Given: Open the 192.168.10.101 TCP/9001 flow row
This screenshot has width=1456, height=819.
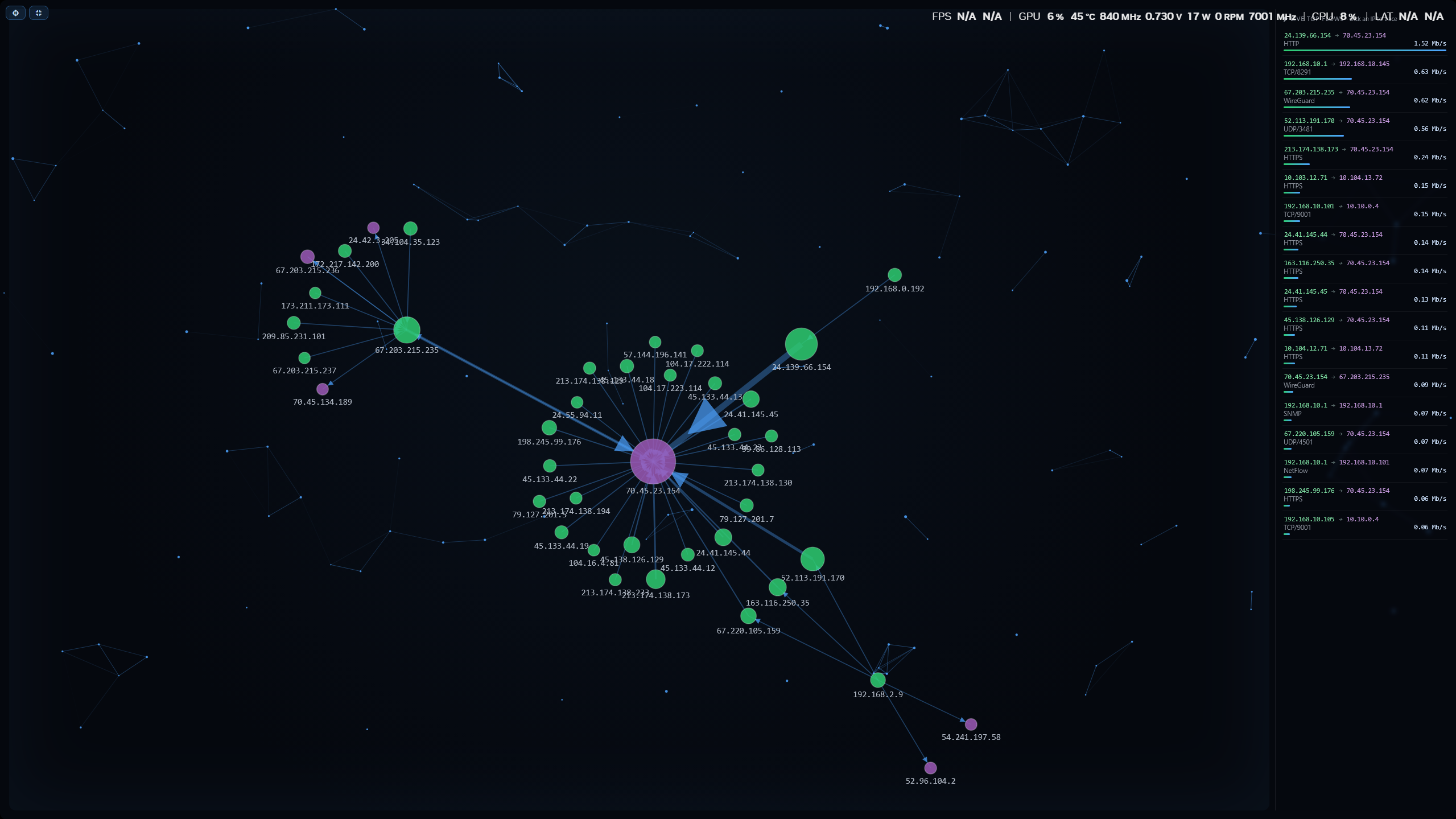Looking at the screenshot, I should tap(1364, 212).
